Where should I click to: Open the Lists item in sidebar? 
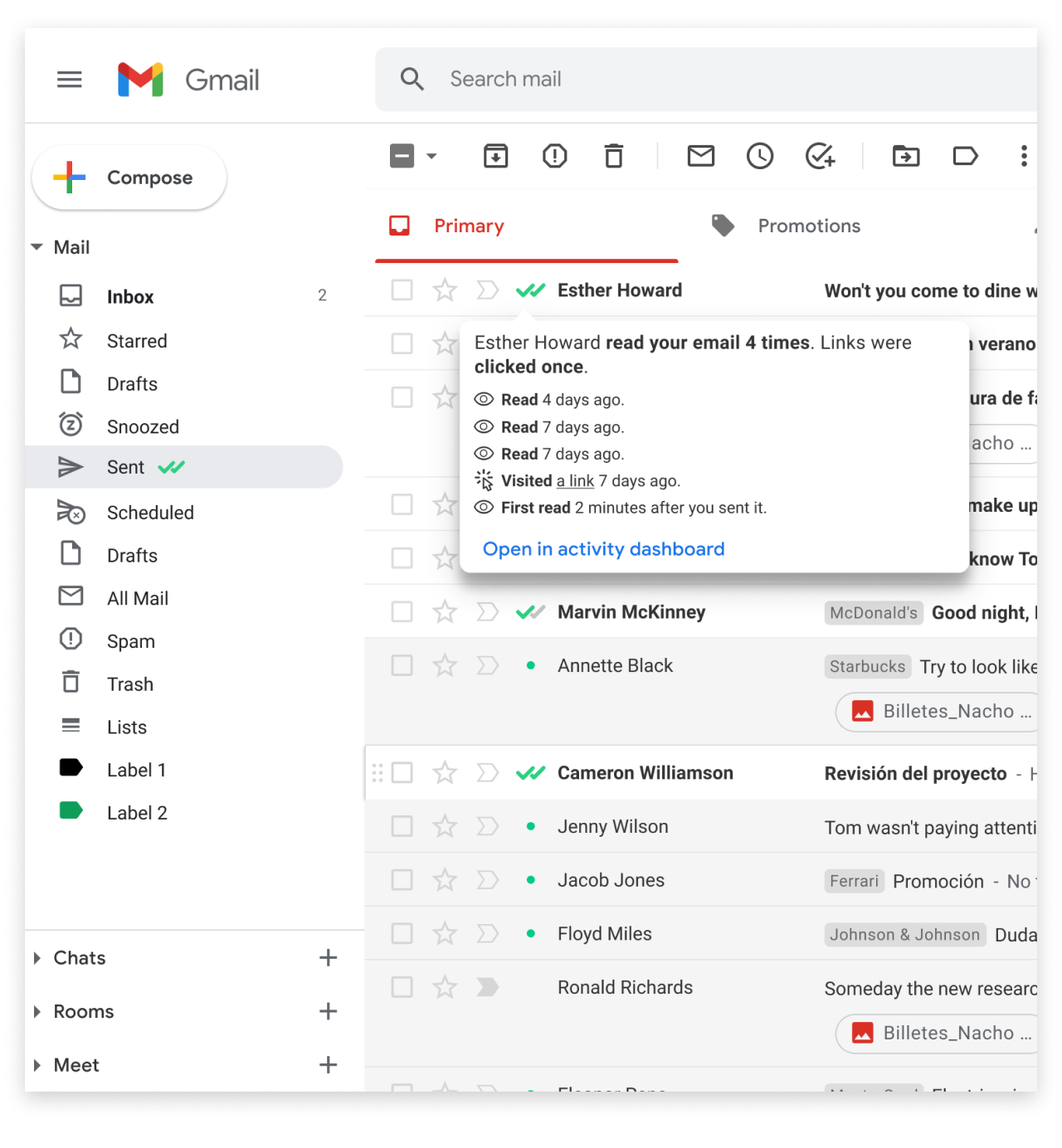[x=184, y=727]
